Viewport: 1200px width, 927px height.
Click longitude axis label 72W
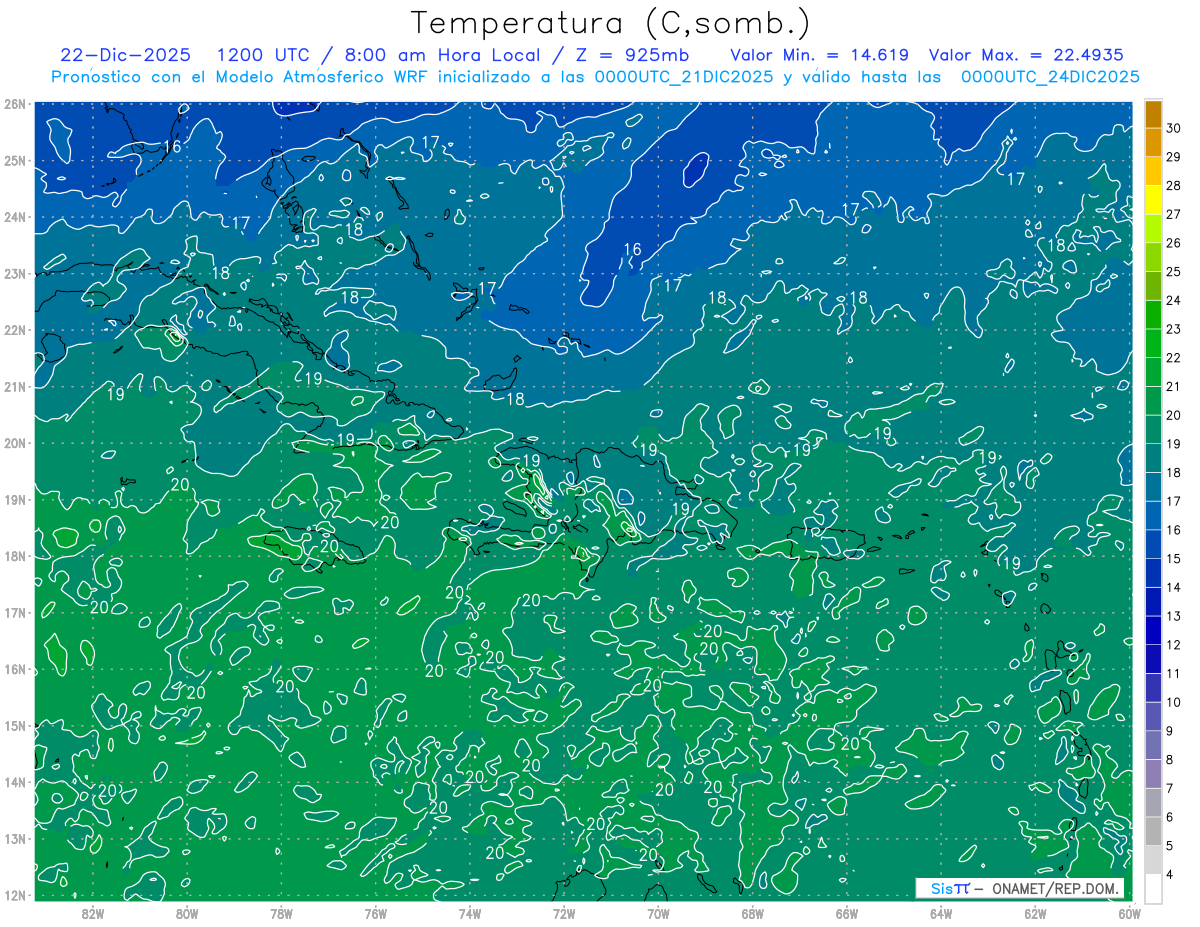coord(564,912)
